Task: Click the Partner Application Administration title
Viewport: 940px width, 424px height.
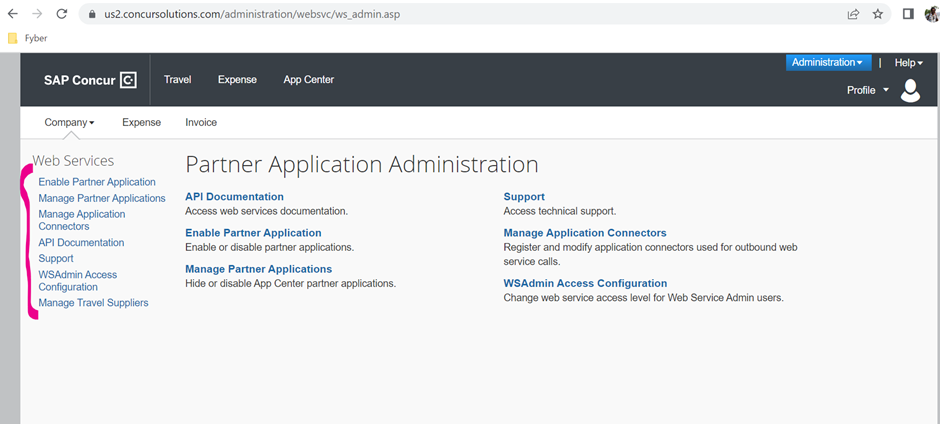Action: click(361, 164)
